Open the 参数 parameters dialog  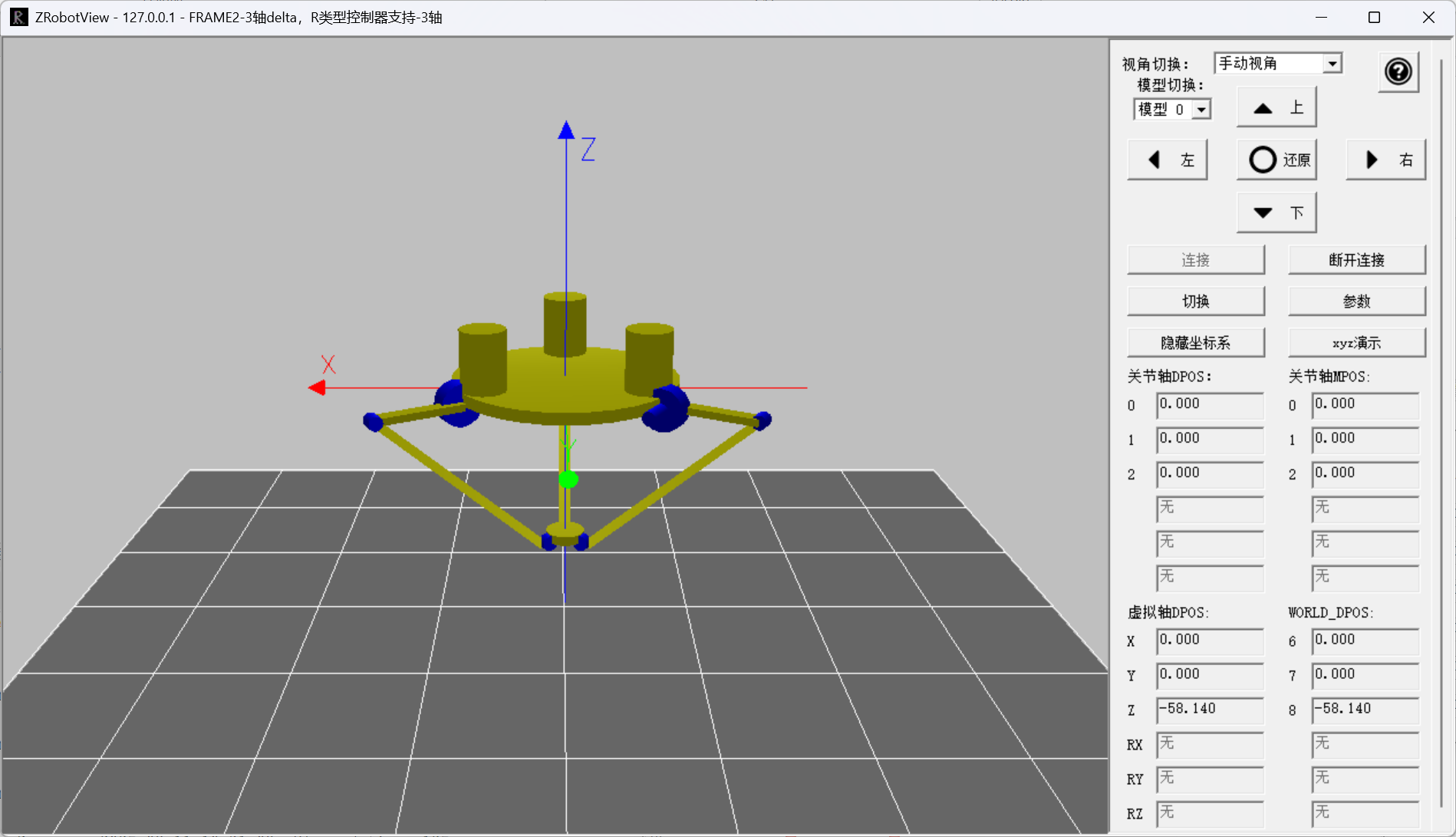tap(1356, 301)
